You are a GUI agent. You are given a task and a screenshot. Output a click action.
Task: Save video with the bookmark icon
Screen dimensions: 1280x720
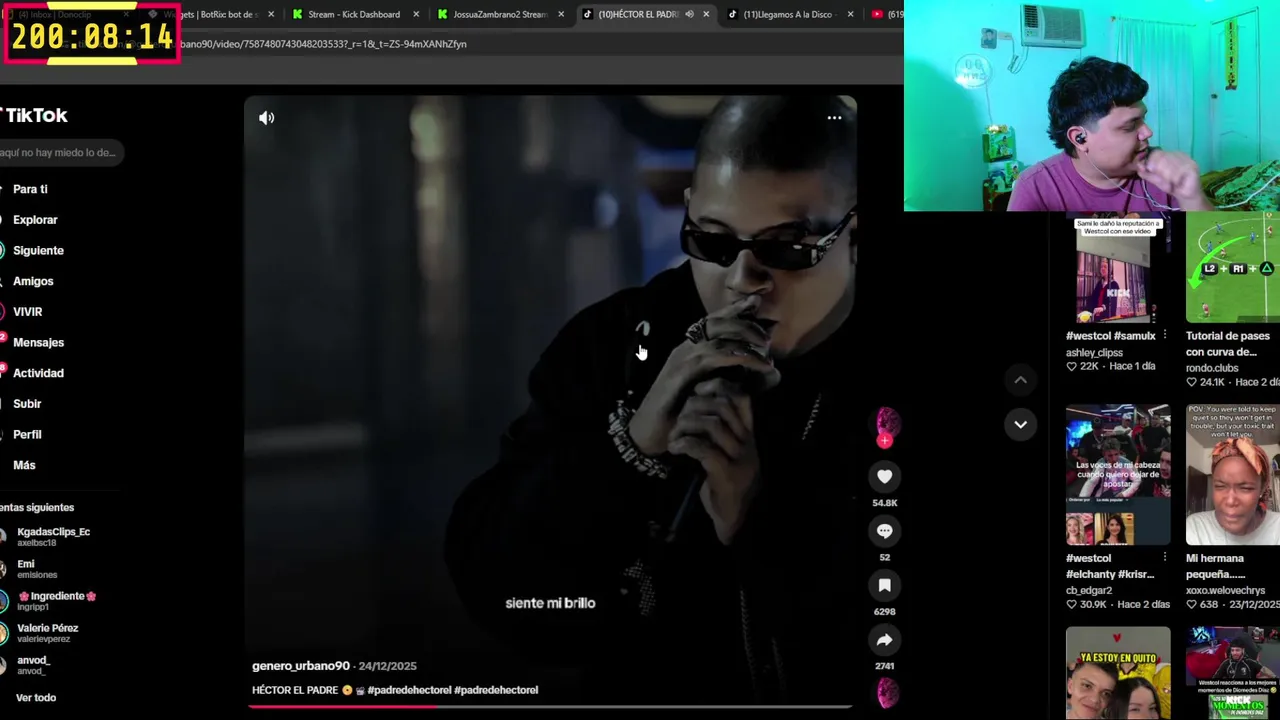tap(884, 585)
